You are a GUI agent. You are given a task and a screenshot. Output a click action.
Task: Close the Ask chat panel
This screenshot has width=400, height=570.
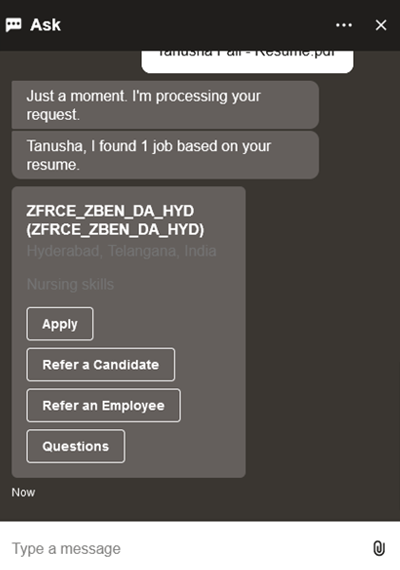click(x=381, y=25)
